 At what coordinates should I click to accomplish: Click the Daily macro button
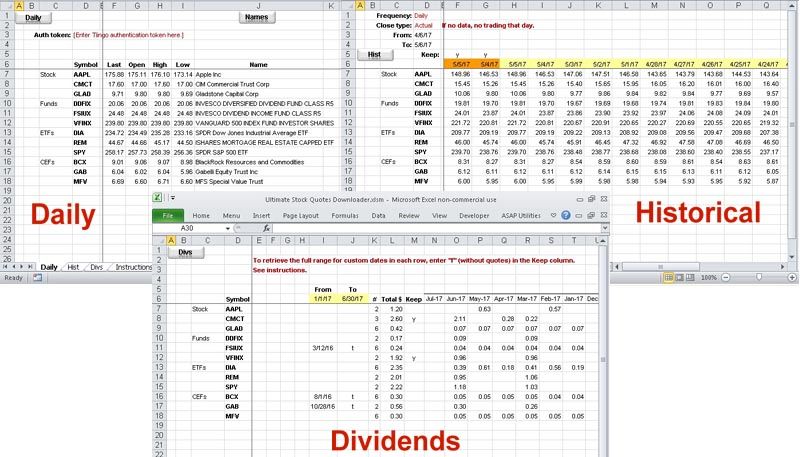point(33,18)
